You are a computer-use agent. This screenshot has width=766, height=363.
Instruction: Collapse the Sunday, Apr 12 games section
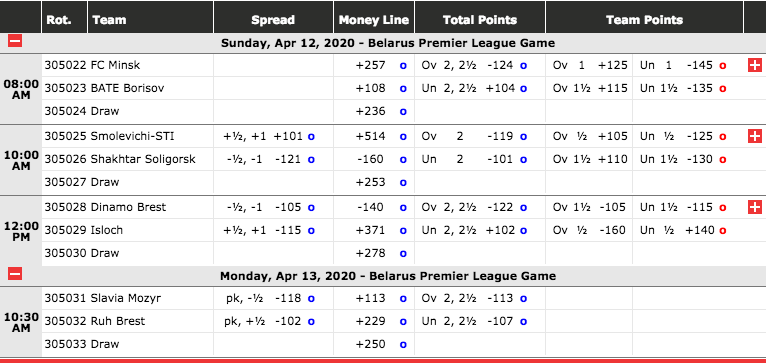(15, 41)
